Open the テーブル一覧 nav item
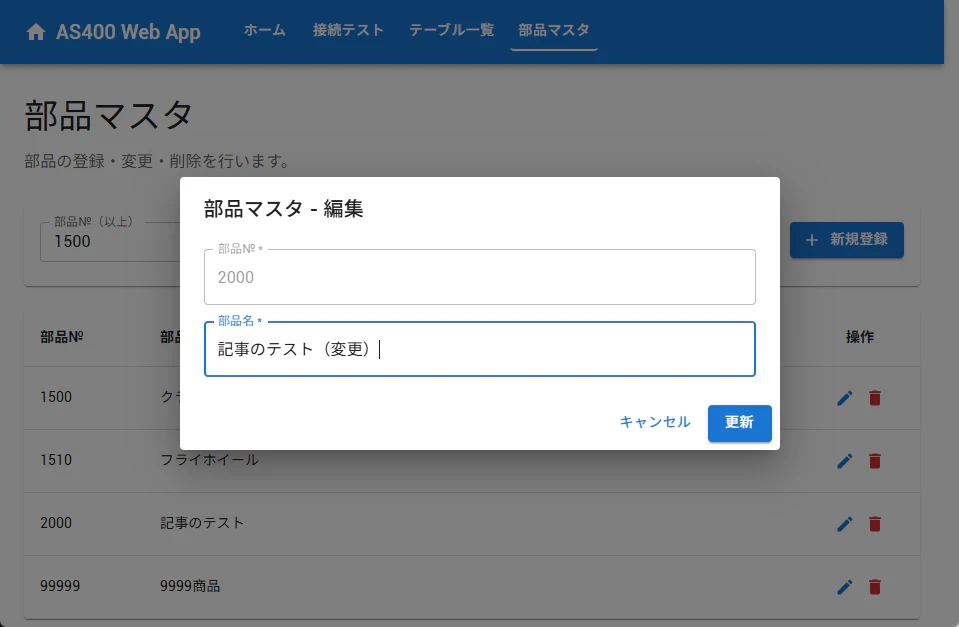Viewport: 959px width, 627px height. 451,30
